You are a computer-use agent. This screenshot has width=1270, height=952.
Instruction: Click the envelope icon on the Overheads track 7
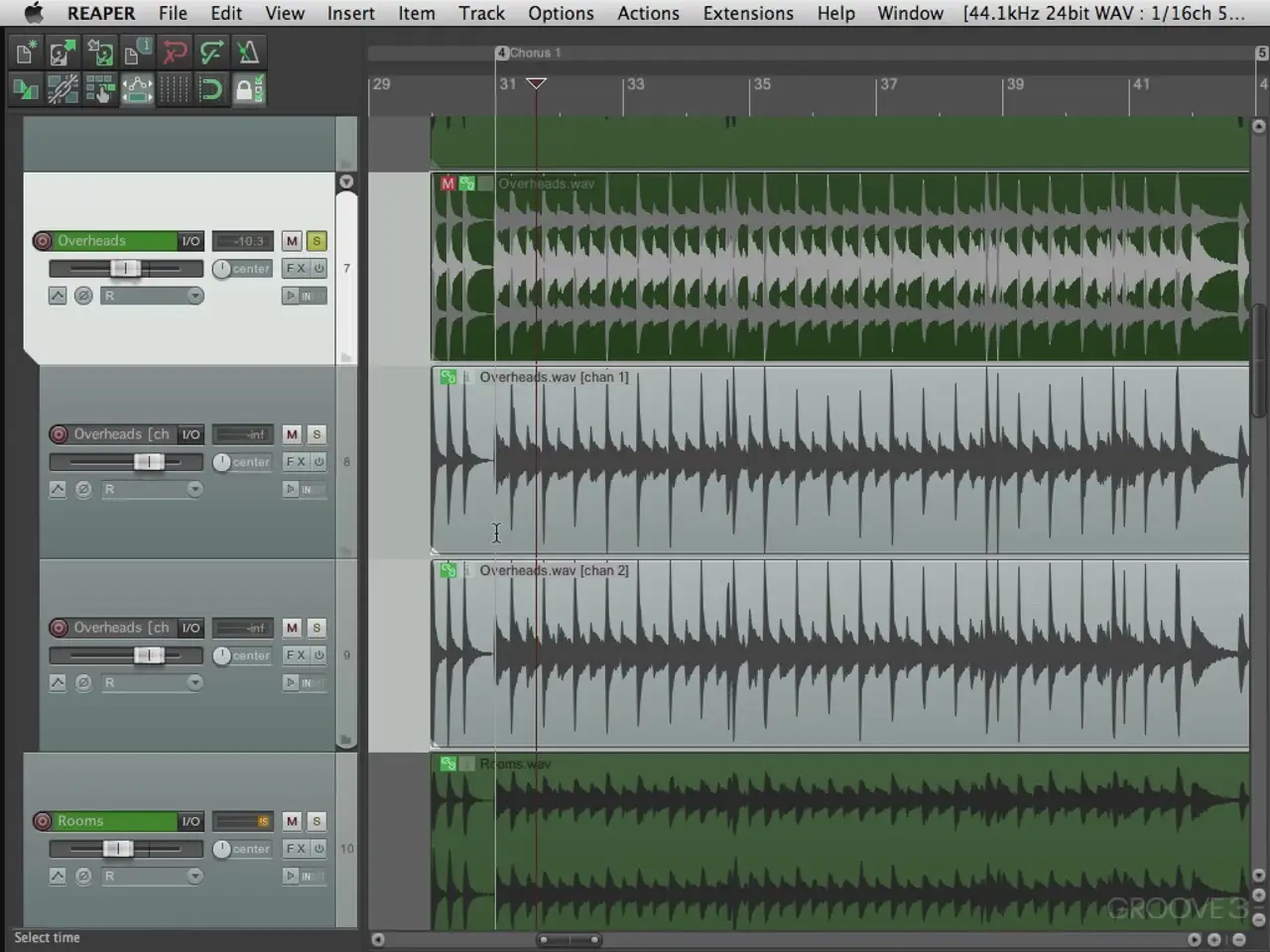point(58,296)
